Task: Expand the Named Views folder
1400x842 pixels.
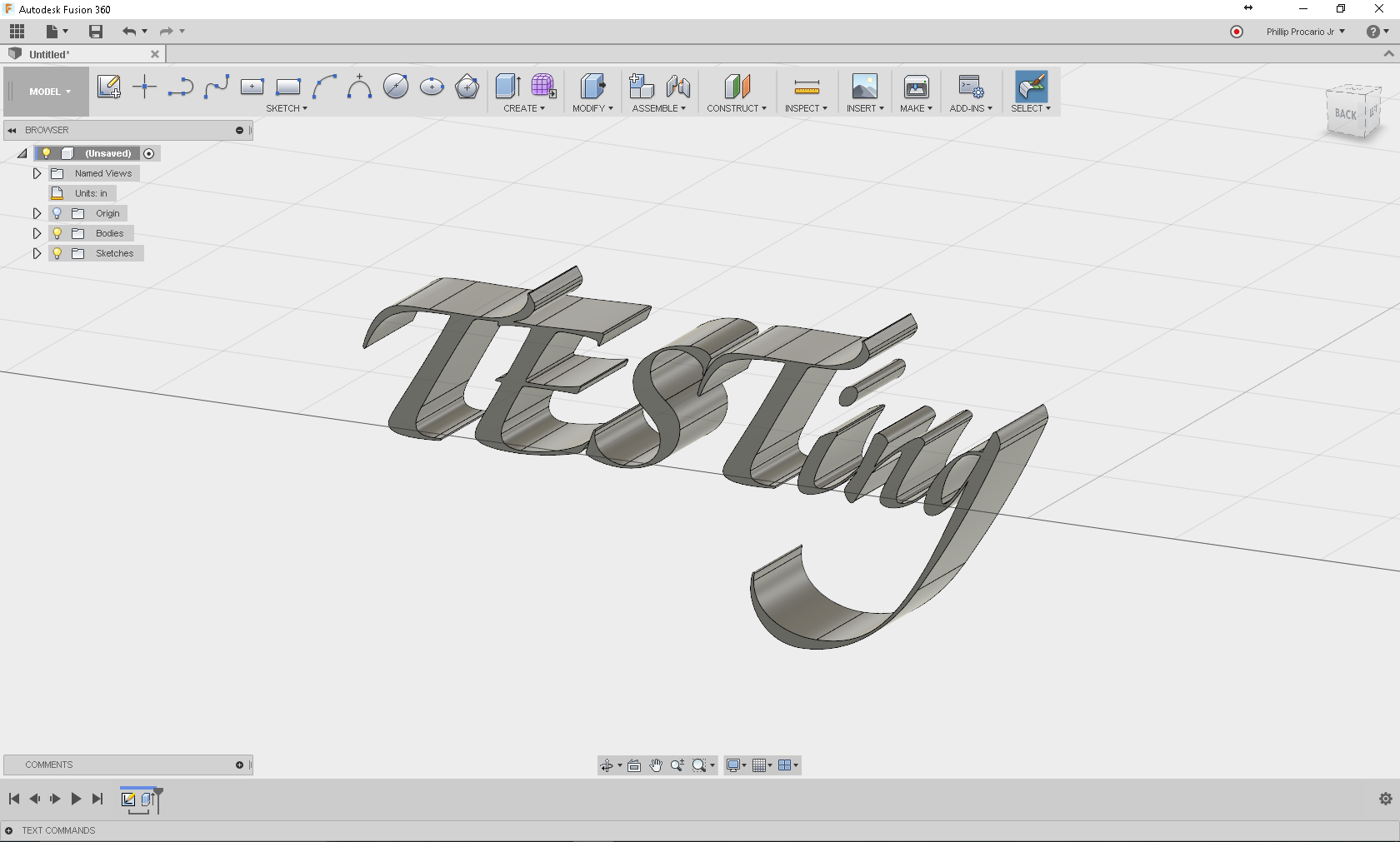Action: (37, 173)
